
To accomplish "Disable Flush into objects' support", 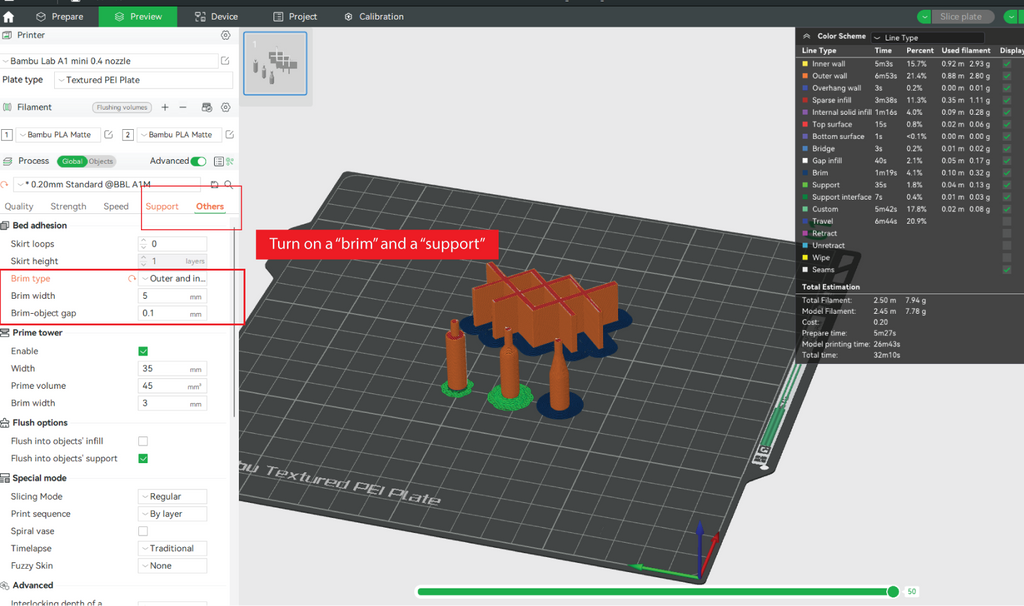I will coord(143,458).
